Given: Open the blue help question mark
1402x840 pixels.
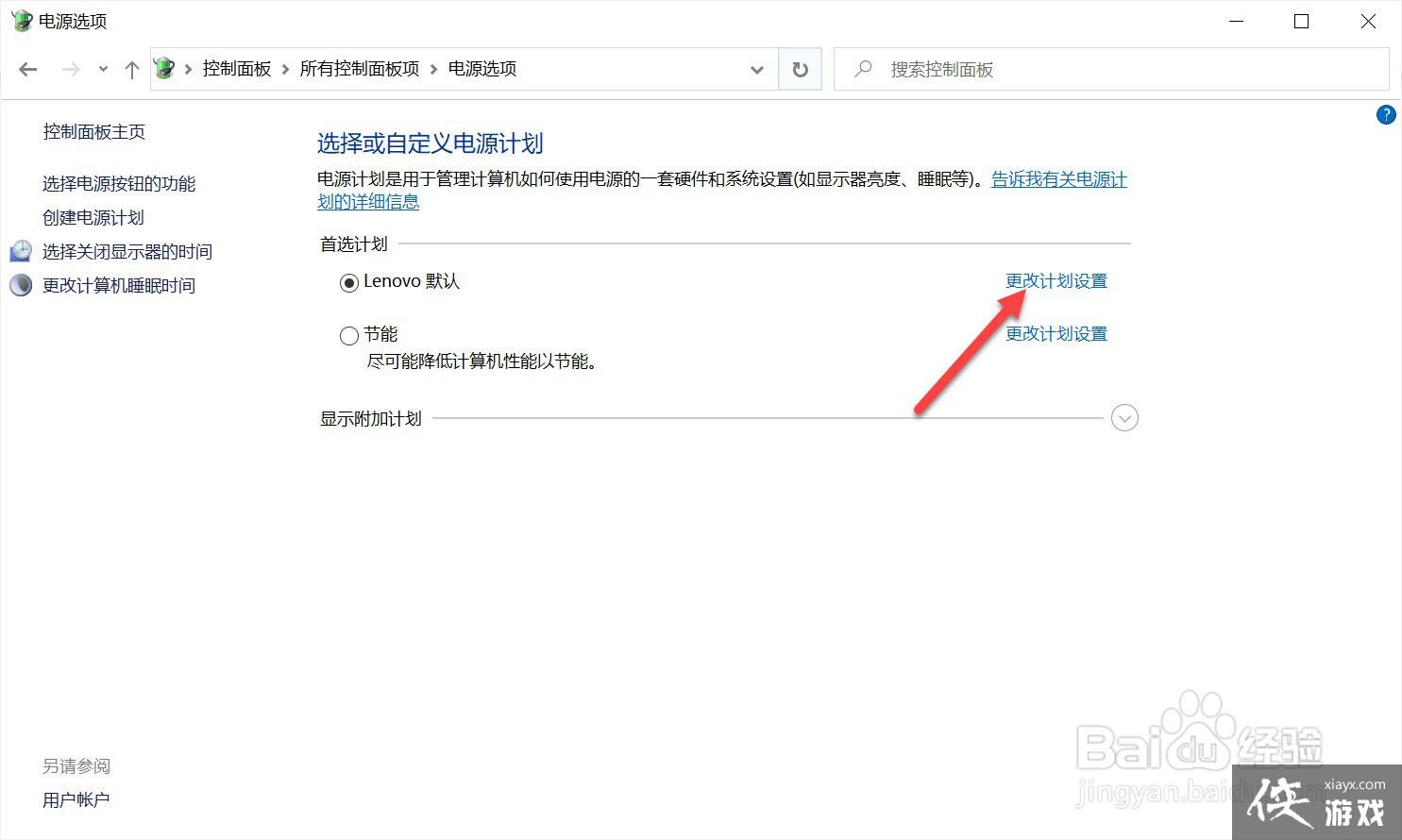Looking at the screenshot, I should 1386,115.
